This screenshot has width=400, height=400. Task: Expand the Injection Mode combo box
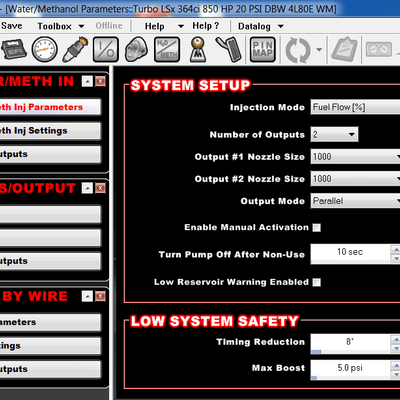coord(355,107)
